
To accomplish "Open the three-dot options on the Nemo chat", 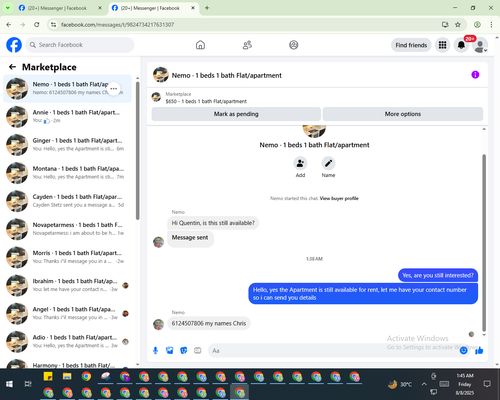I will click(114, 88).
